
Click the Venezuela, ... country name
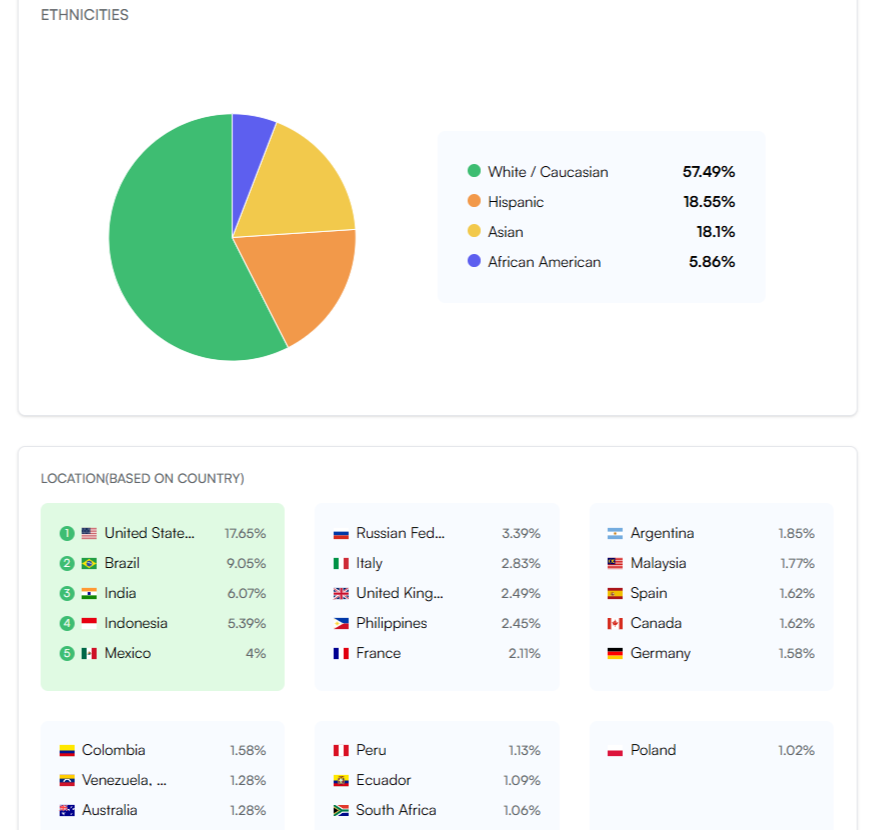[124, 781]
